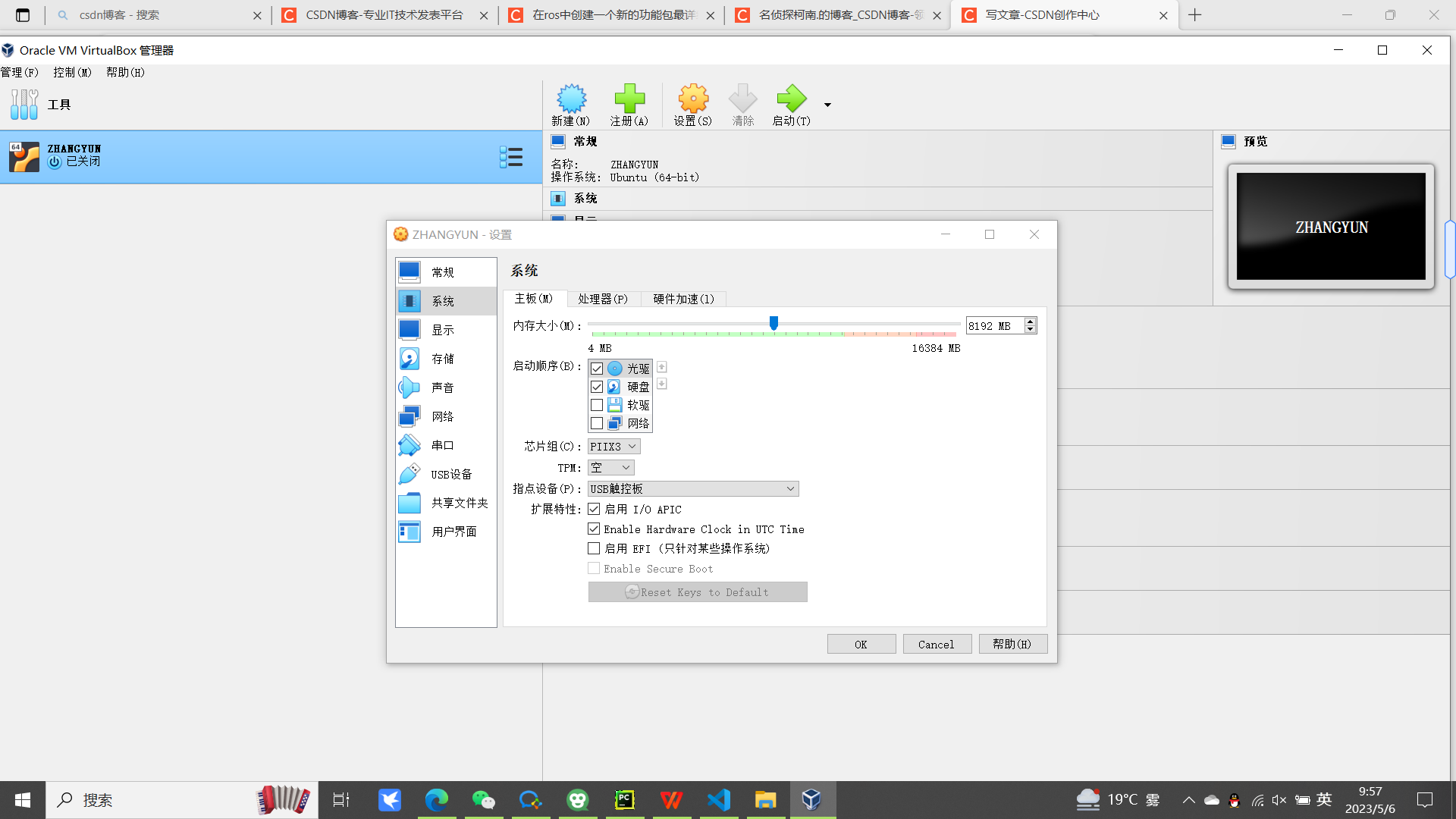Screen dimensions: 1456x819
Task: Open the 芯片组 PIIX3 dropdown
Action: click(613, 447)
